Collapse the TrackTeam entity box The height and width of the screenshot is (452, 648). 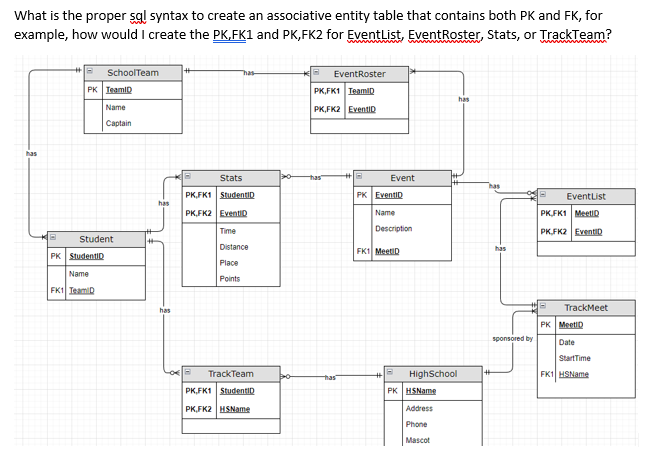click(188, 372)
